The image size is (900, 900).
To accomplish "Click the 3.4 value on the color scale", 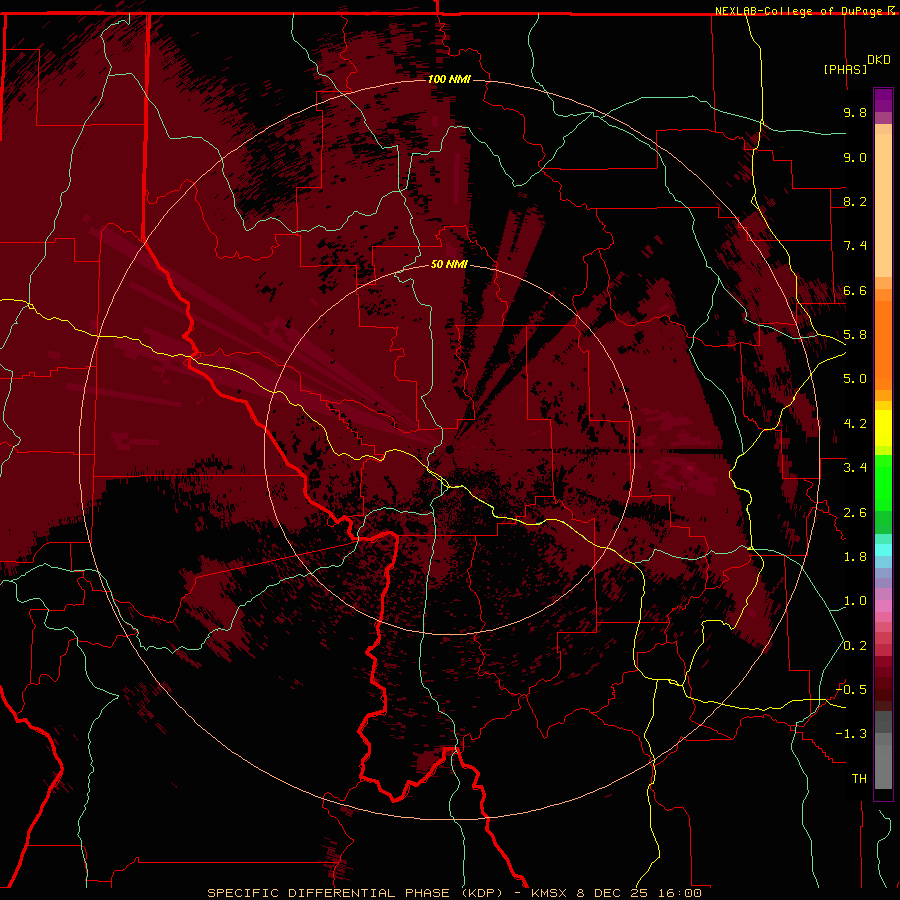I will [x=855, y=468].
